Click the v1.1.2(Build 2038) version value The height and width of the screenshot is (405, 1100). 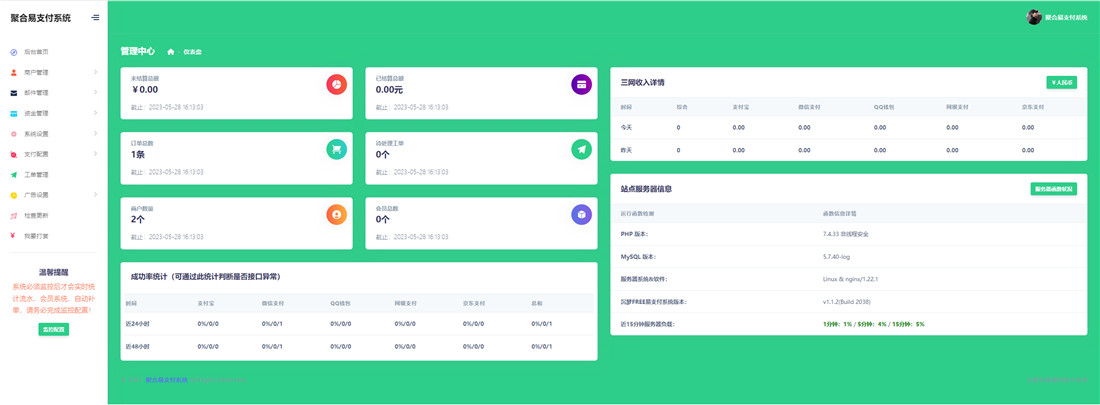[x=847, y=302]
